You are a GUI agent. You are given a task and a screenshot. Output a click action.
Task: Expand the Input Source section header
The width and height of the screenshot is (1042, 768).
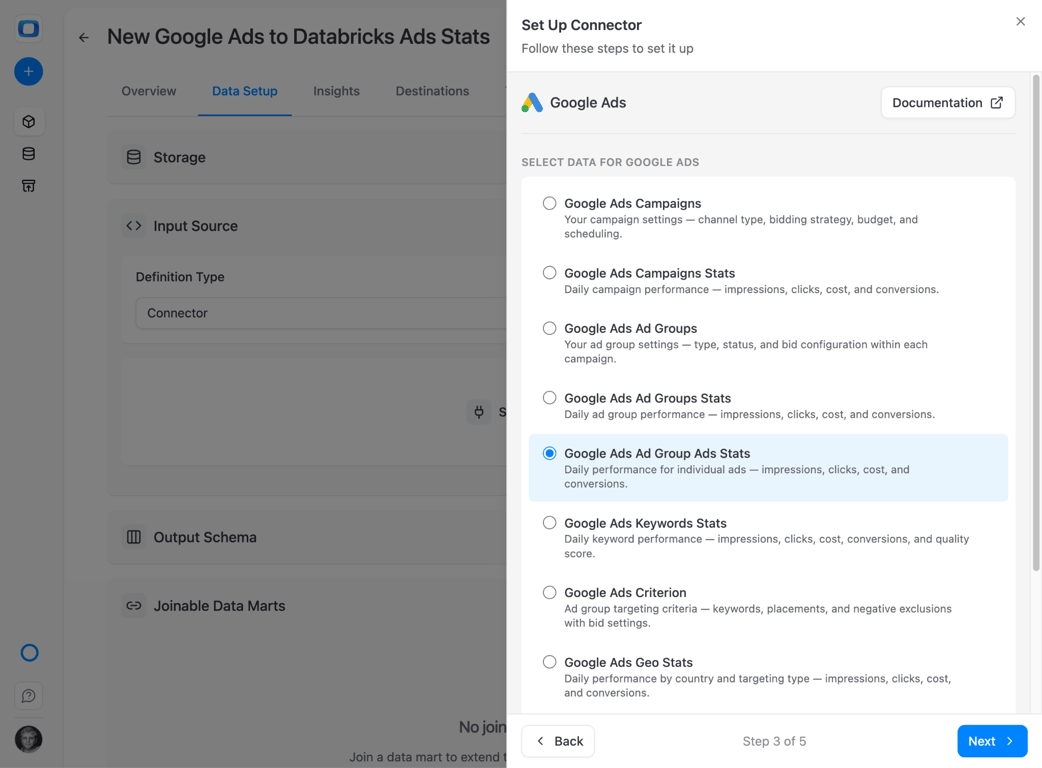point(307,226)
